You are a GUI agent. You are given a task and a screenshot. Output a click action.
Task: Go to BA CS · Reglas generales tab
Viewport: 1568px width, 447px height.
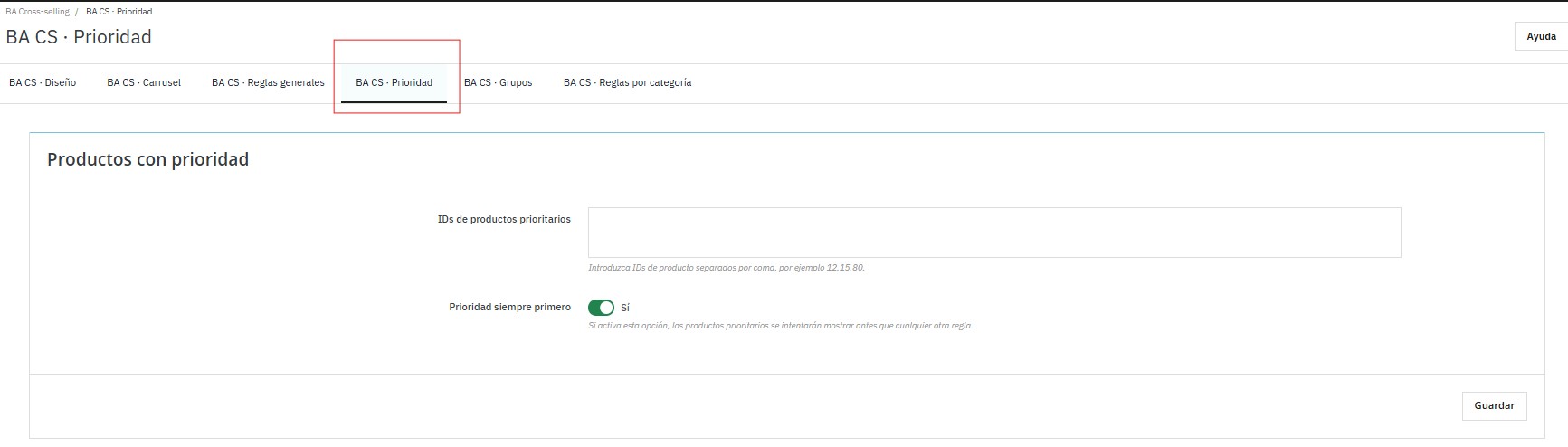coord(268,82)
